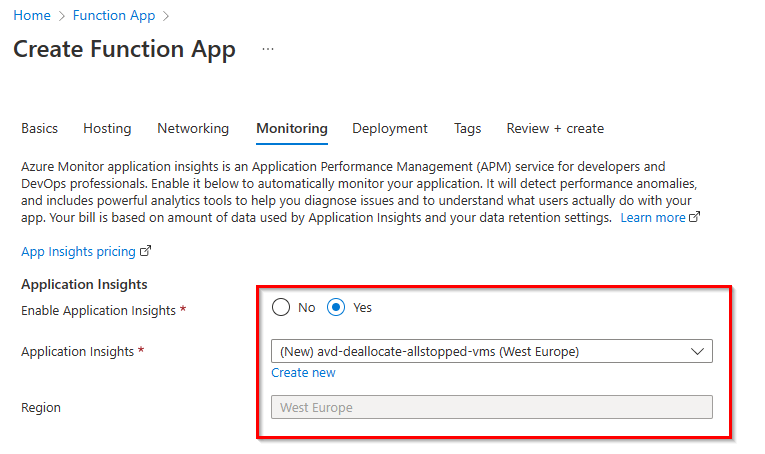Open the App Insights pricing link
Image resolution: width=765 pixels, height=454 pixels.
pyautogui.click(x=79, y=252)
